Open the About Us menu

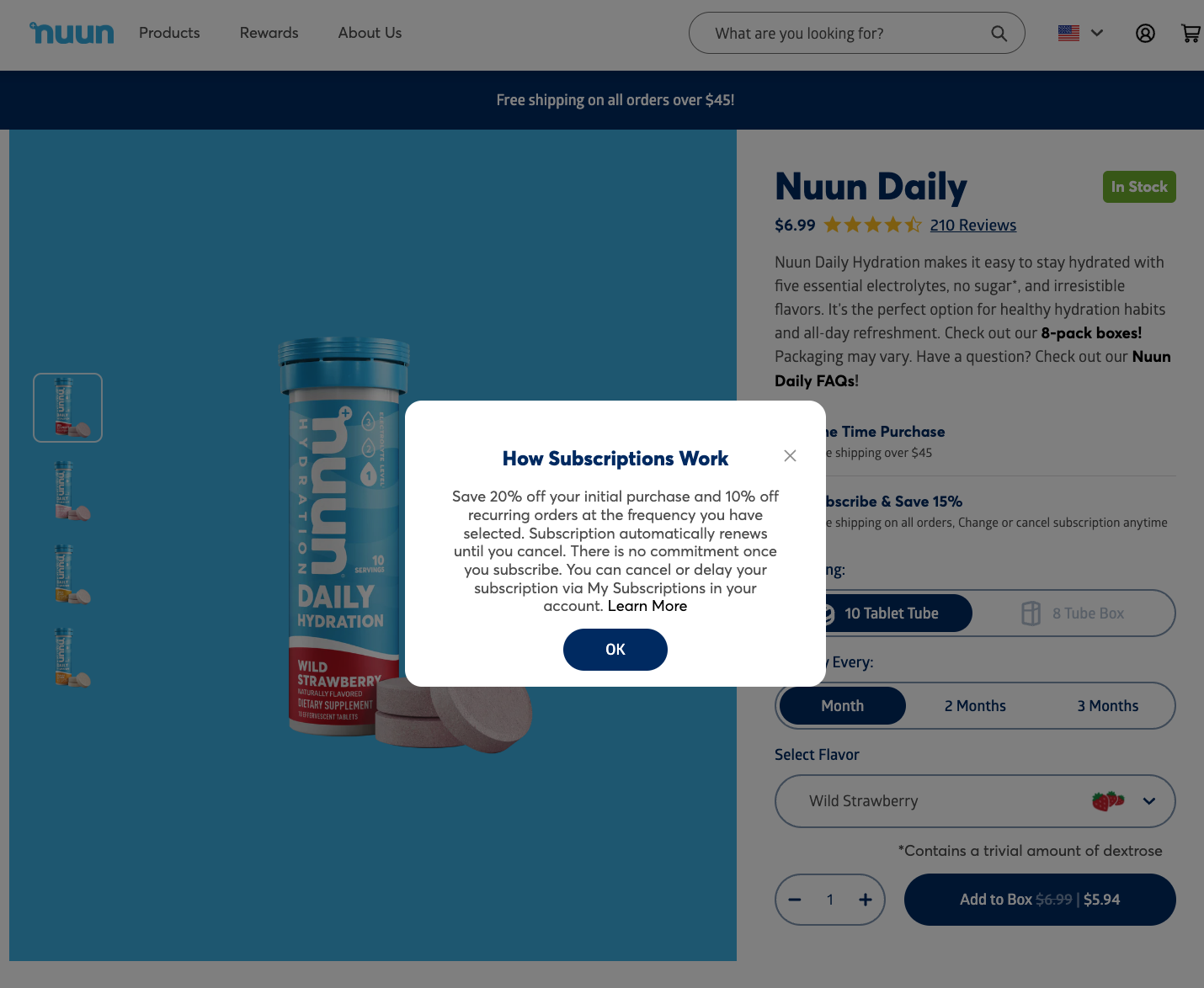coord(370,33)
